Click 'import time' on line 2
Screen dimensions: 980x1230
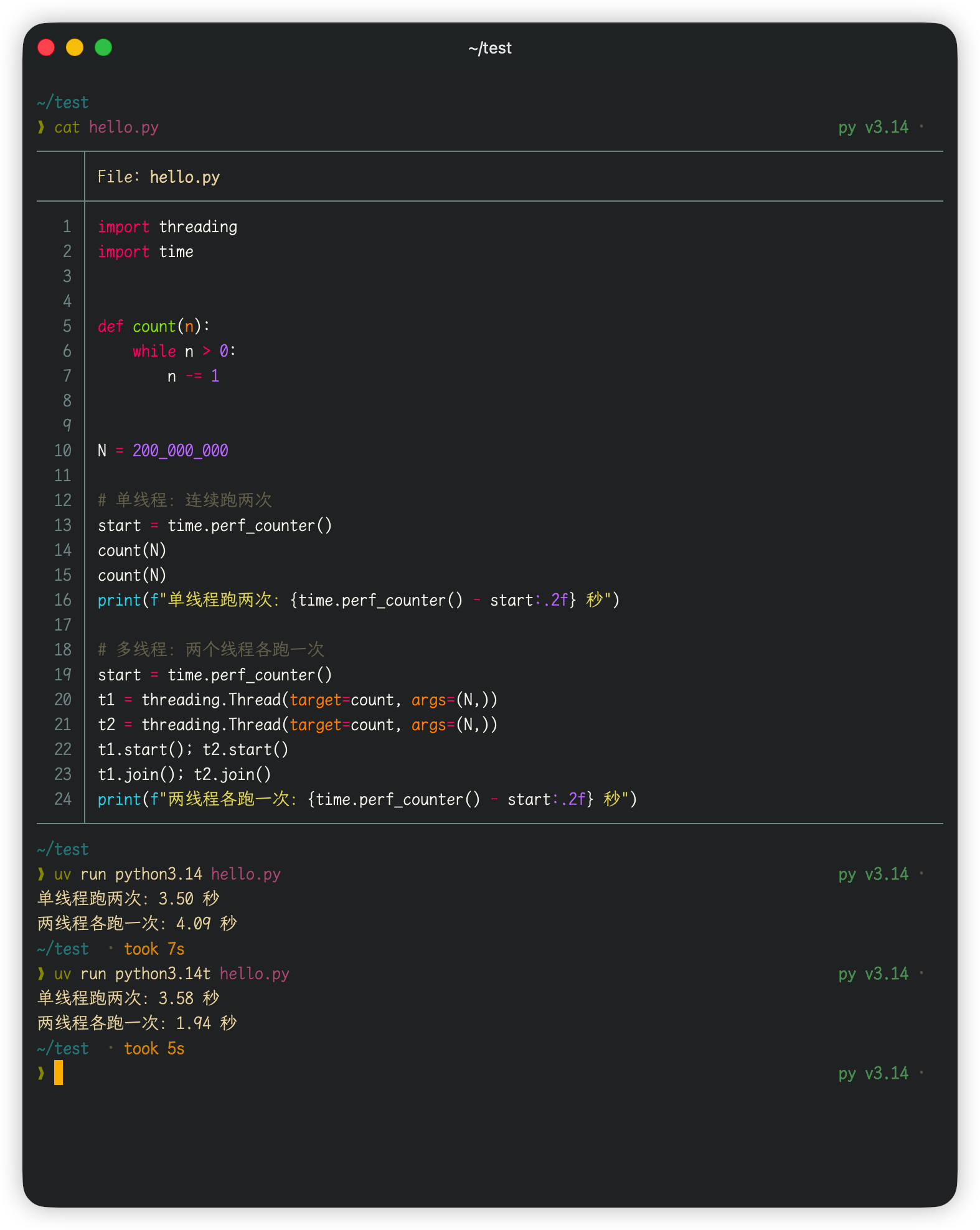[x=146, y=251]
